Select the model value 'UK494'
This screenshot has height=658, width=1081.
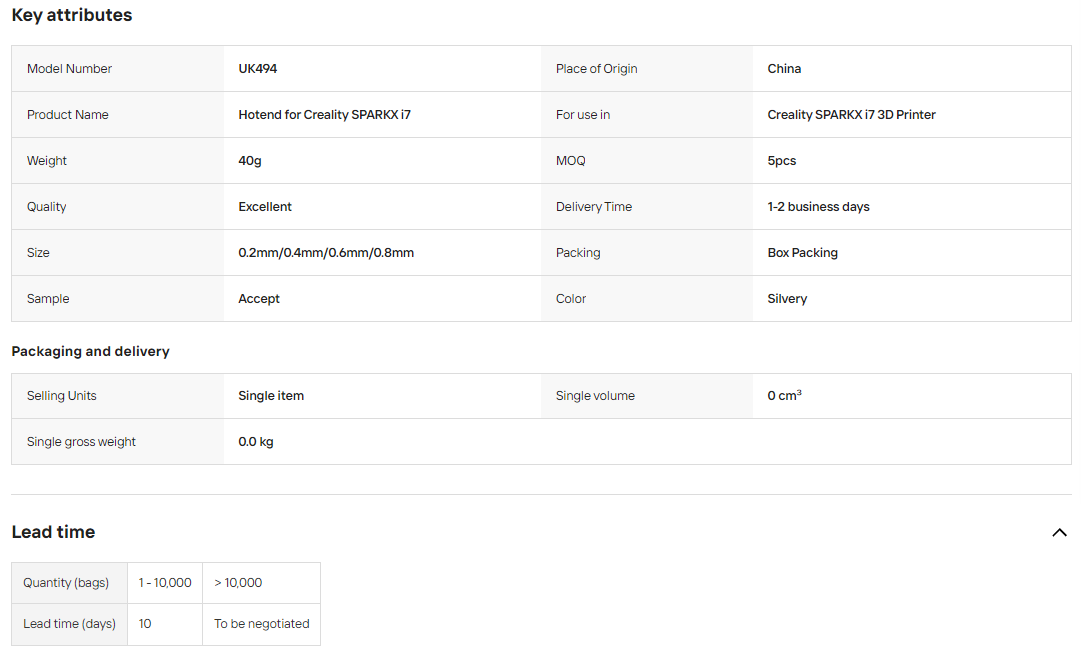tap(258, 68)
